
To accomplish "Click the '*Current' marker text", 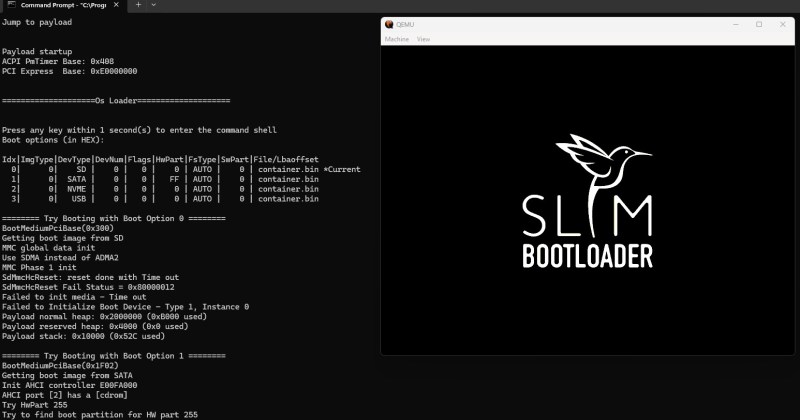I will (342, 169).
